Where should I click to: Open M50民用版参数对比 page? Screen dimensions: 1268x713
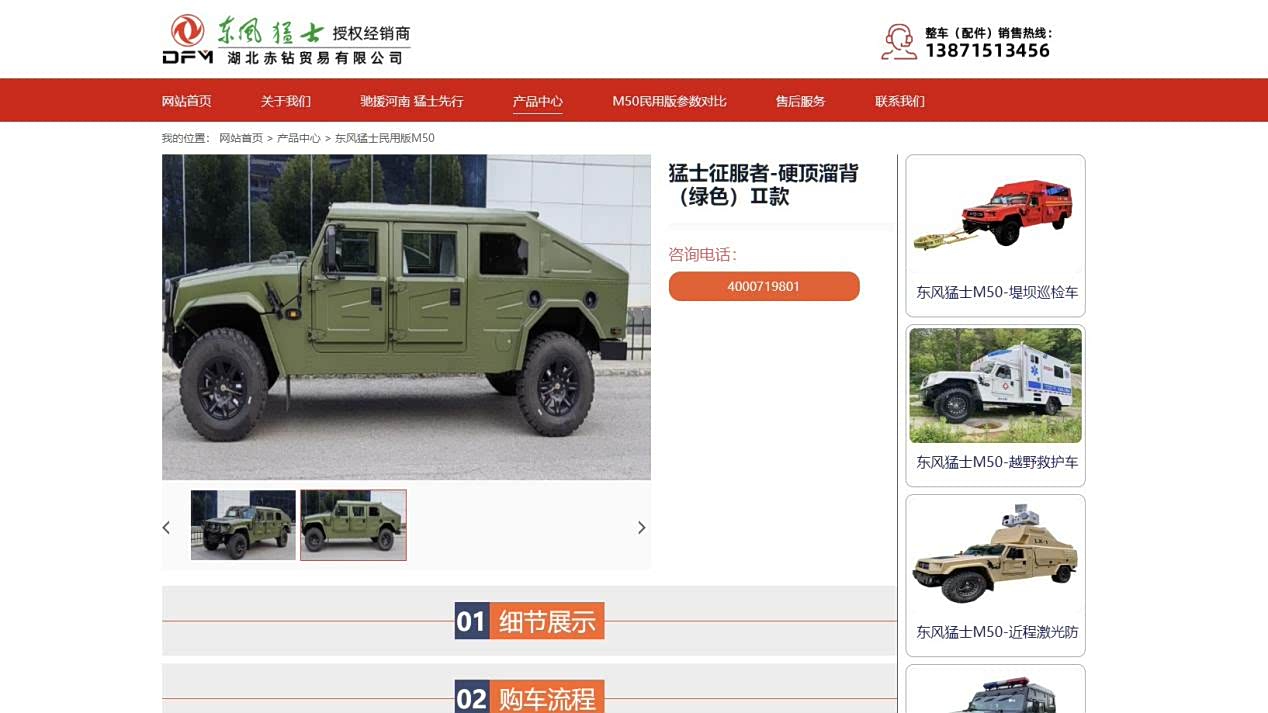point(669,101)
